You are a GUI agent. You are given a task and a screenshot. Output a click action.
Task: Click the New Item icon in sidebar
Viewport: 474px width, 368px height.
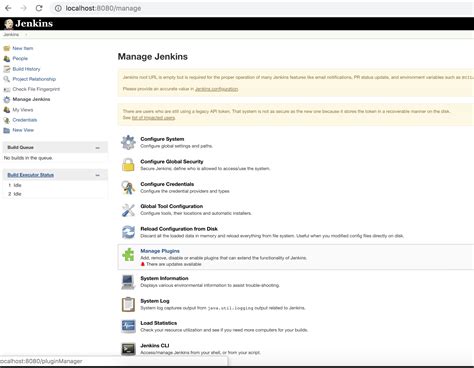(x=7, y=48)
